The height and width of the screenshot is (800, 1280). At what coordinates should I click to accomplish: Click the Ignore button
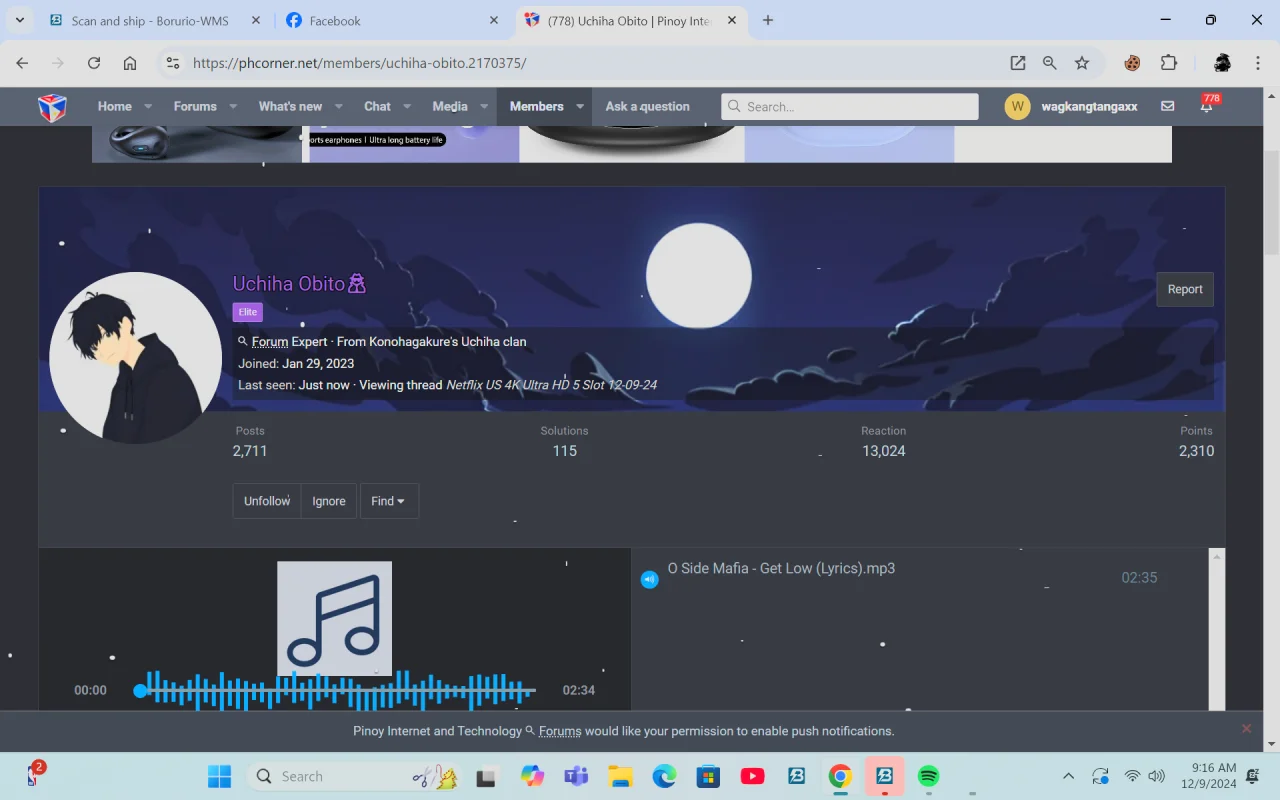pos(328,501)
